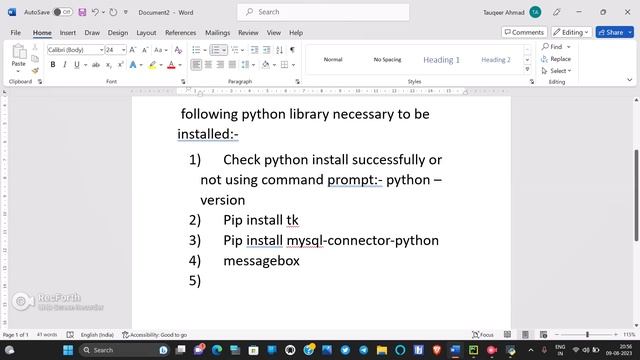
Task: Click the Replace button
Action: (556, 59)
